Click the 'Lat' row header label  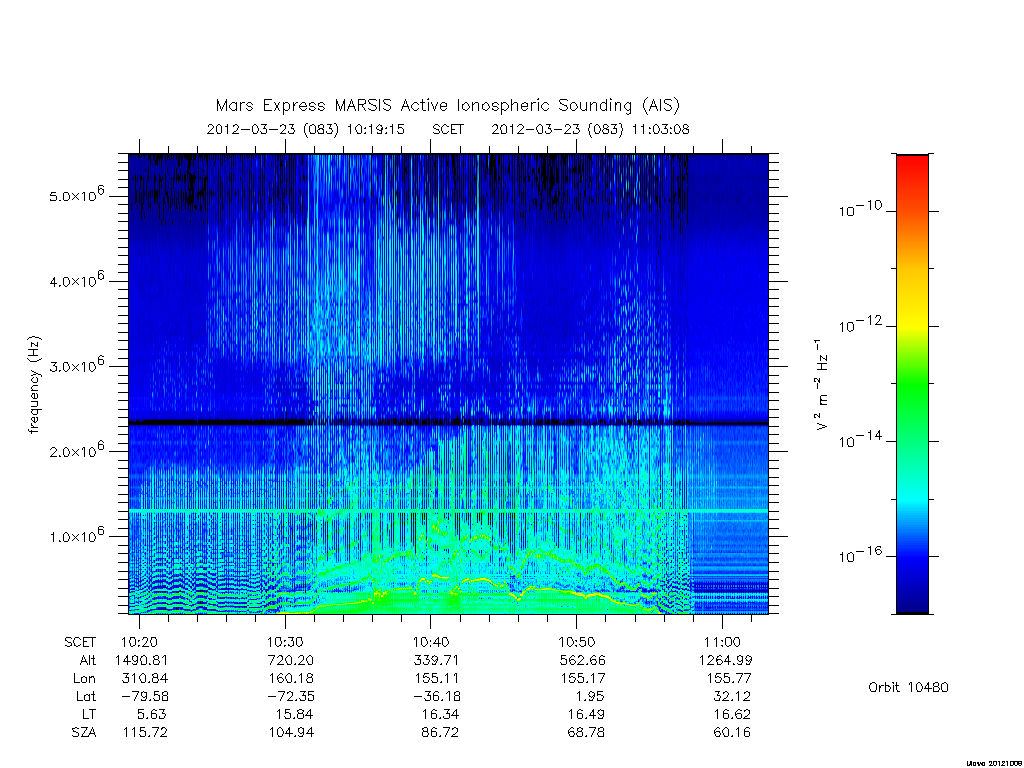[86, 696]
